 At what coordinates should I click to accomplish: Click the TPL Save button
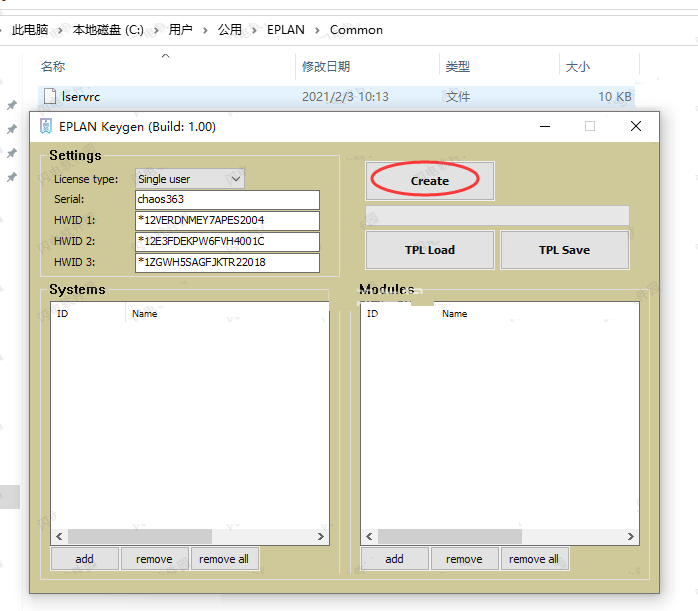(564, 250)
